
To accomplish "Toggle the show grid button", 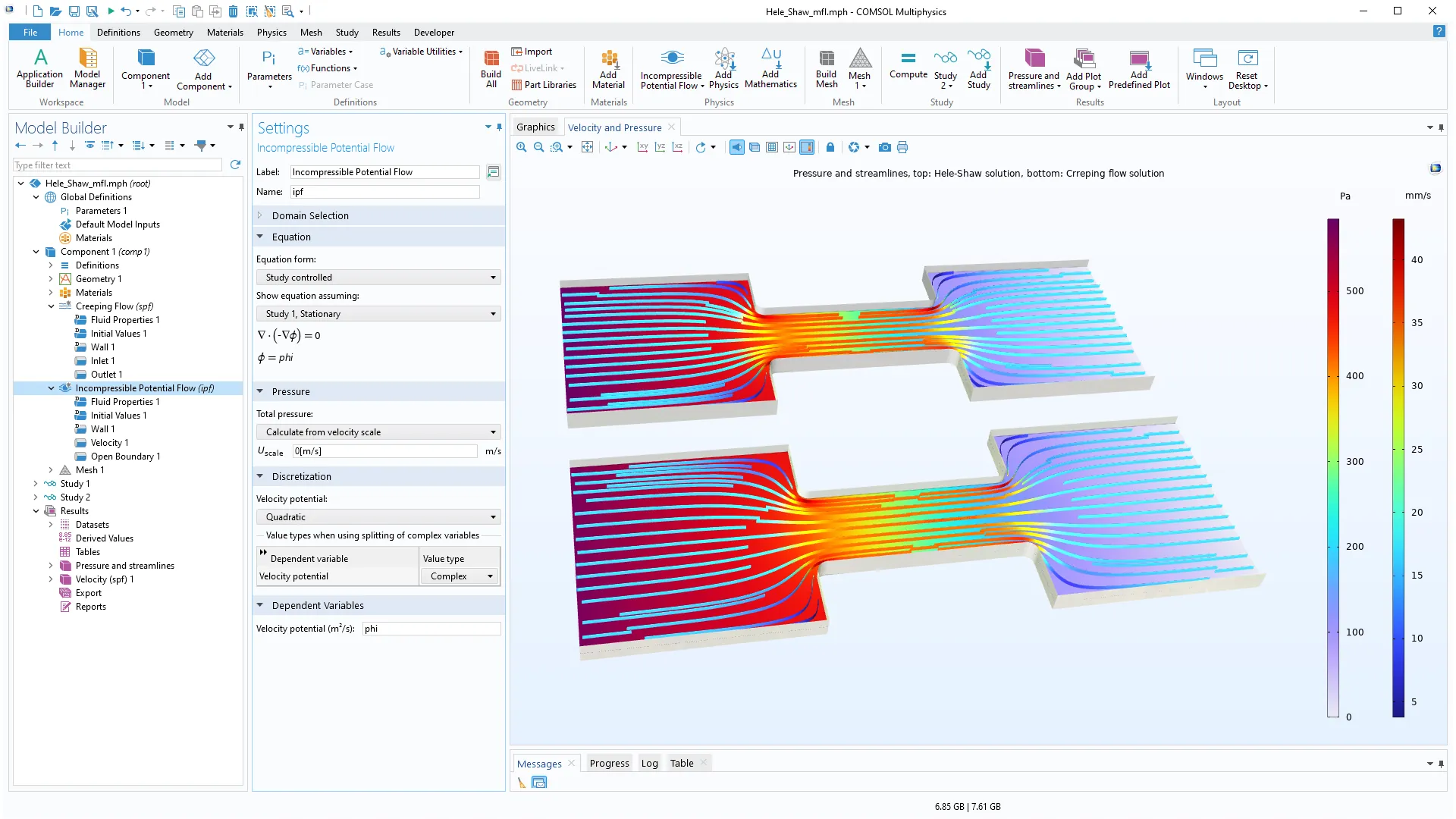I will (x=772, y=147).
